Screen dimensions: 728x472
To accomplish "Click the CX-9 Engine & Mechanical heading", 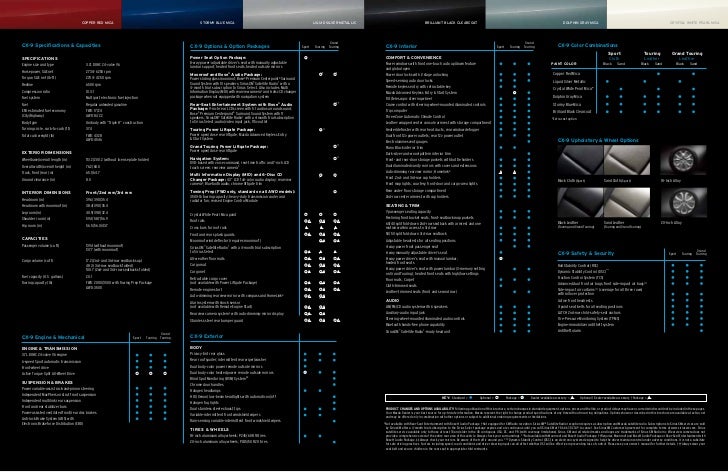I will 53,337.
